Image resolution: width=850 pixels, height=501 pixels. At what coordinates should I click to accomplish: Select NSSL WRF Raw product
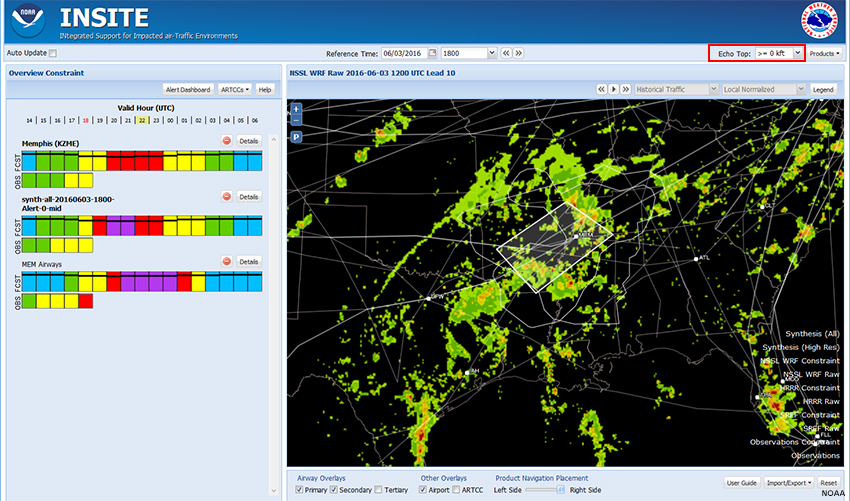(812, 375)
